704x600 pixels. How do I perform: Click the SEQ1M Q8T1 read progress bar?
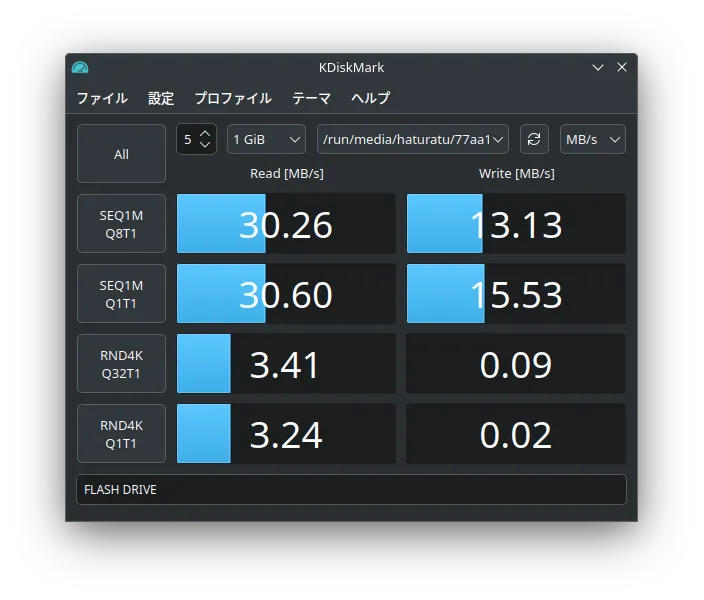click(x=286, y=224)
